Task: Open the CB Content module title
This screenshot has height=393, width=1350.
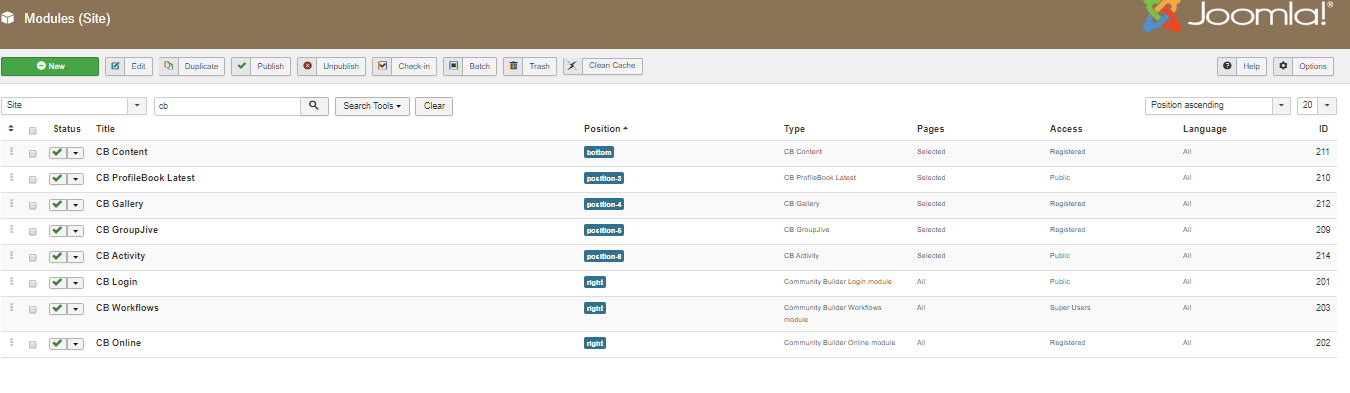Action: click(x=122, y=152)
